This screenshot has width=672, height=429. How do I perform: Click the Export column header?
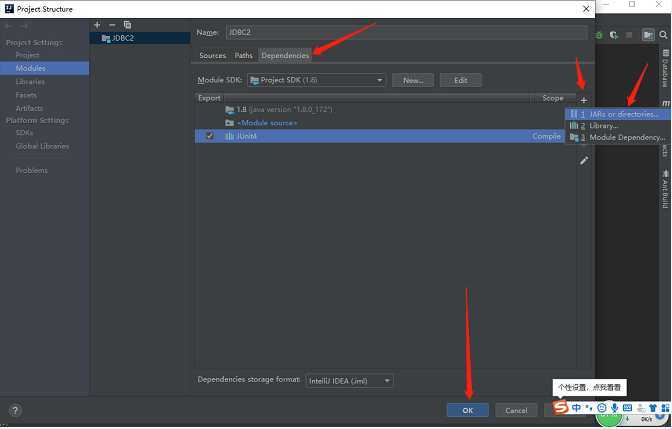click(209, 98)
